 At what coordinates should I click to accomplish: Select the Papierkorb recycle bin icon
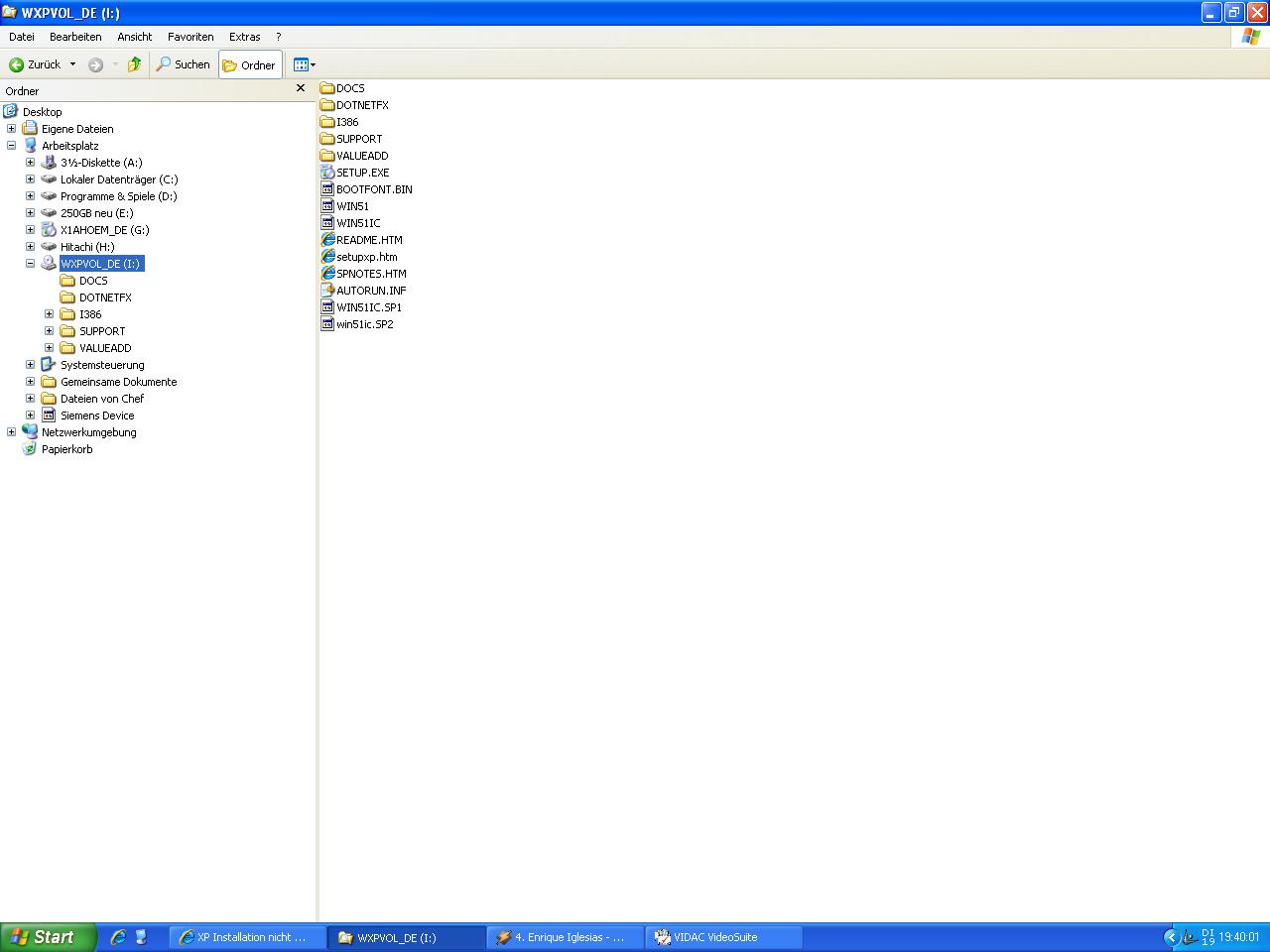point(30,449)
